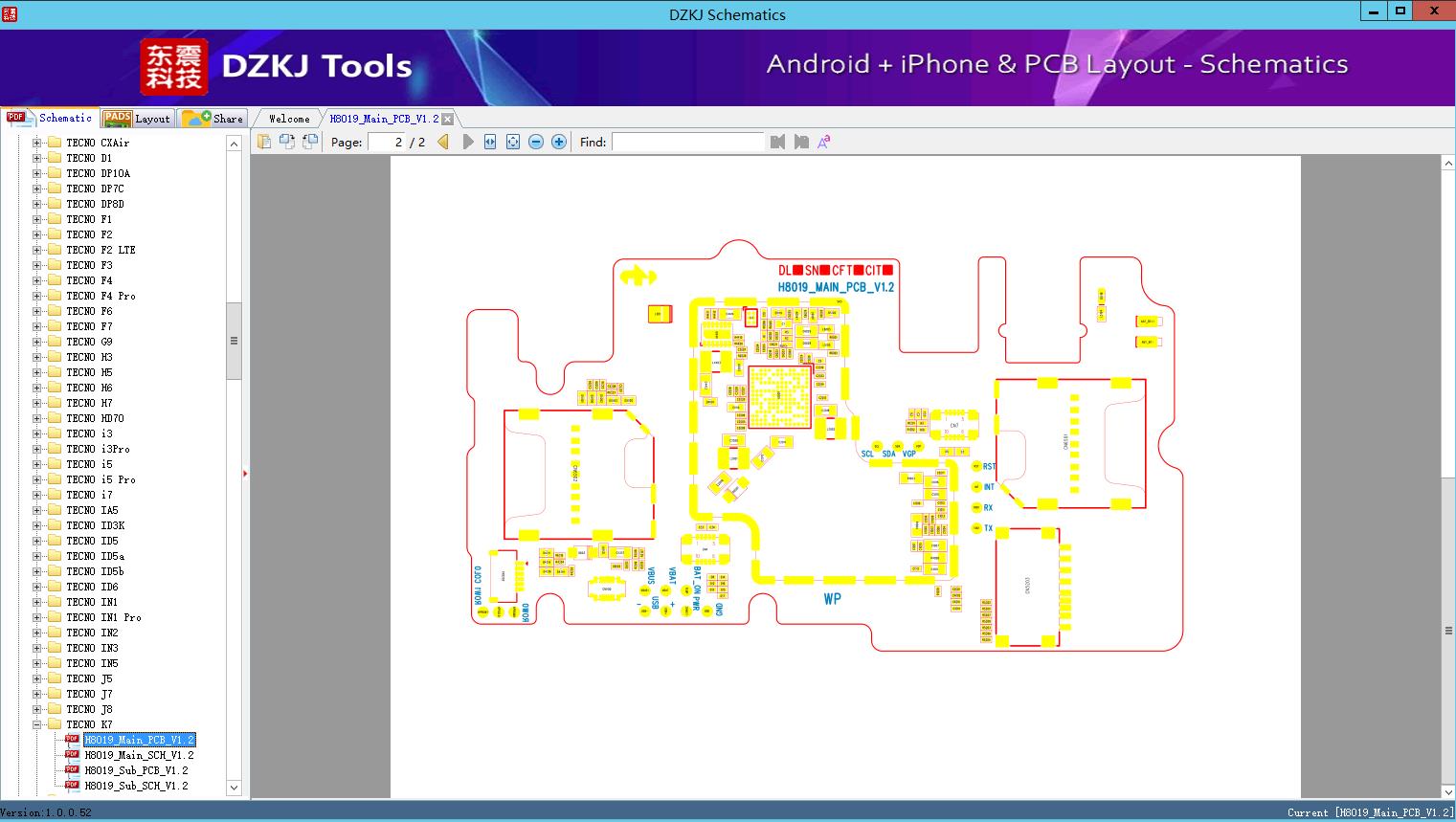The image size is (1456, 822).
Task: Open H8019_Sub_SCH_V1.2 file
Action: pos(136,786)
